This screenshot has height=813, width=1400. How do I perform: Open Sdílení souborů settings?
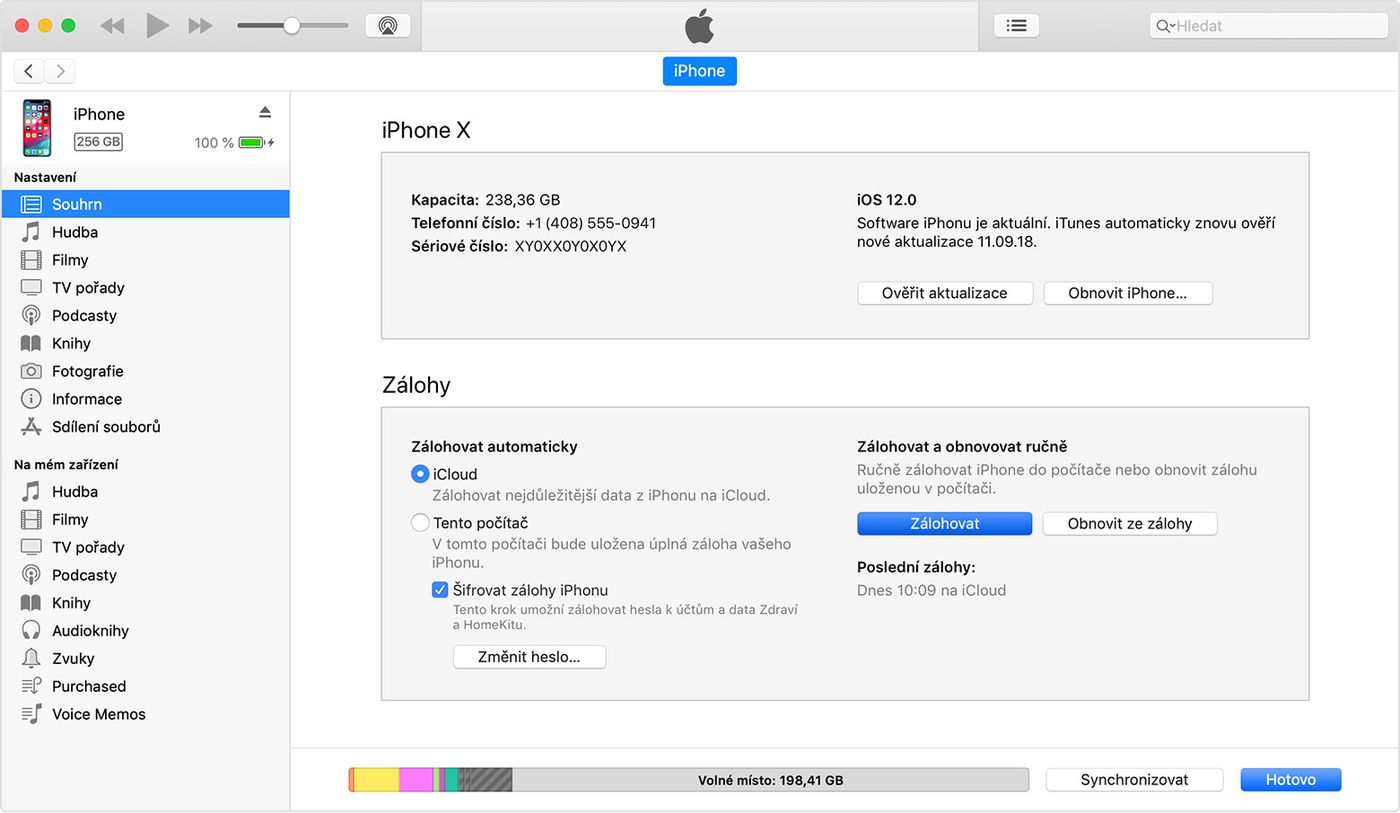click(145, 427)
